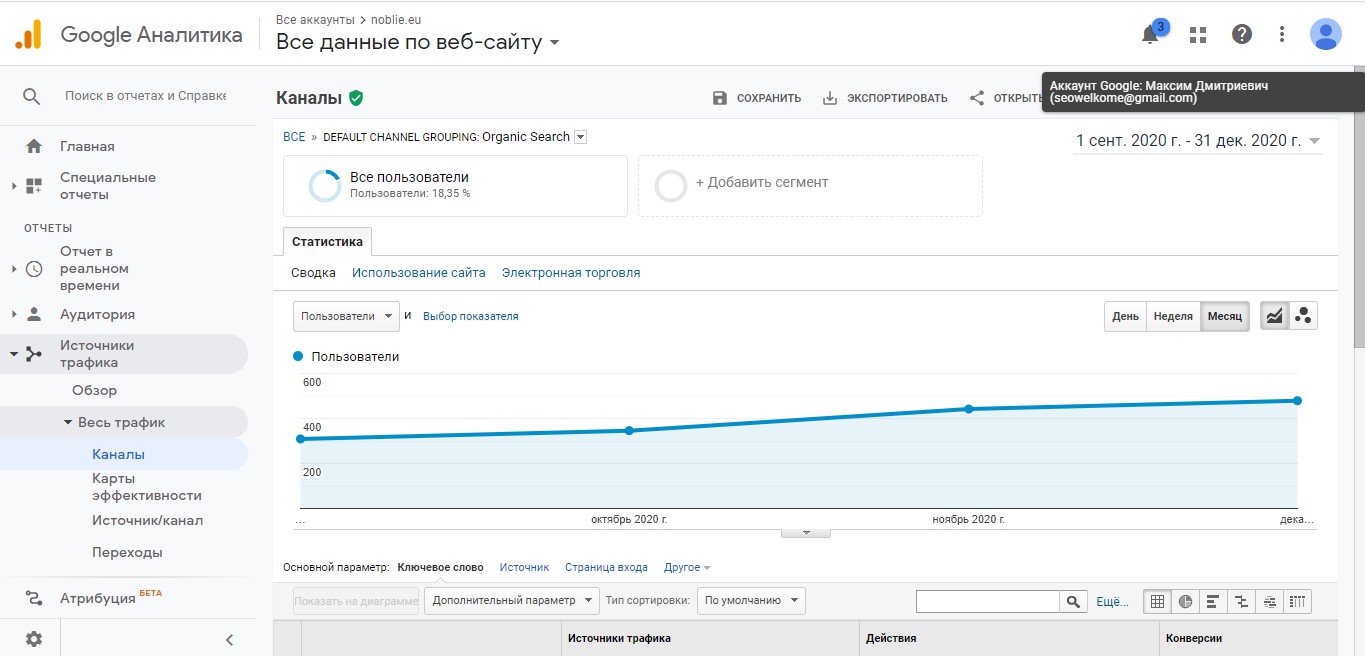Open the date range picker
The width and height of the screenshot is (1365, 656).
click(x=1198, y=141)
